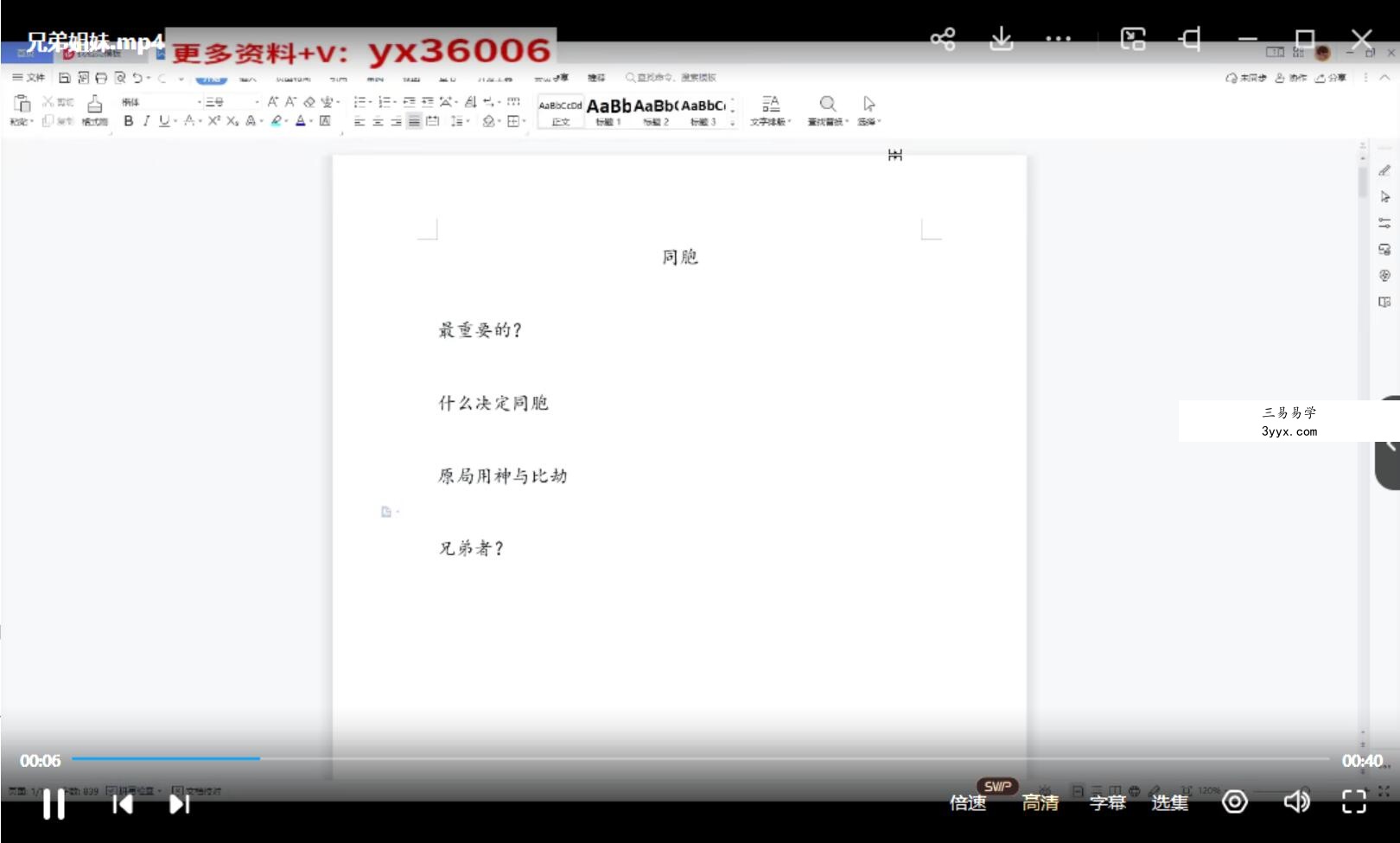Image resolution: width=1400 pixels, height=843 pixels.
Task: Expand the side panel arrow at right edge
Action: coord(1389,444)
